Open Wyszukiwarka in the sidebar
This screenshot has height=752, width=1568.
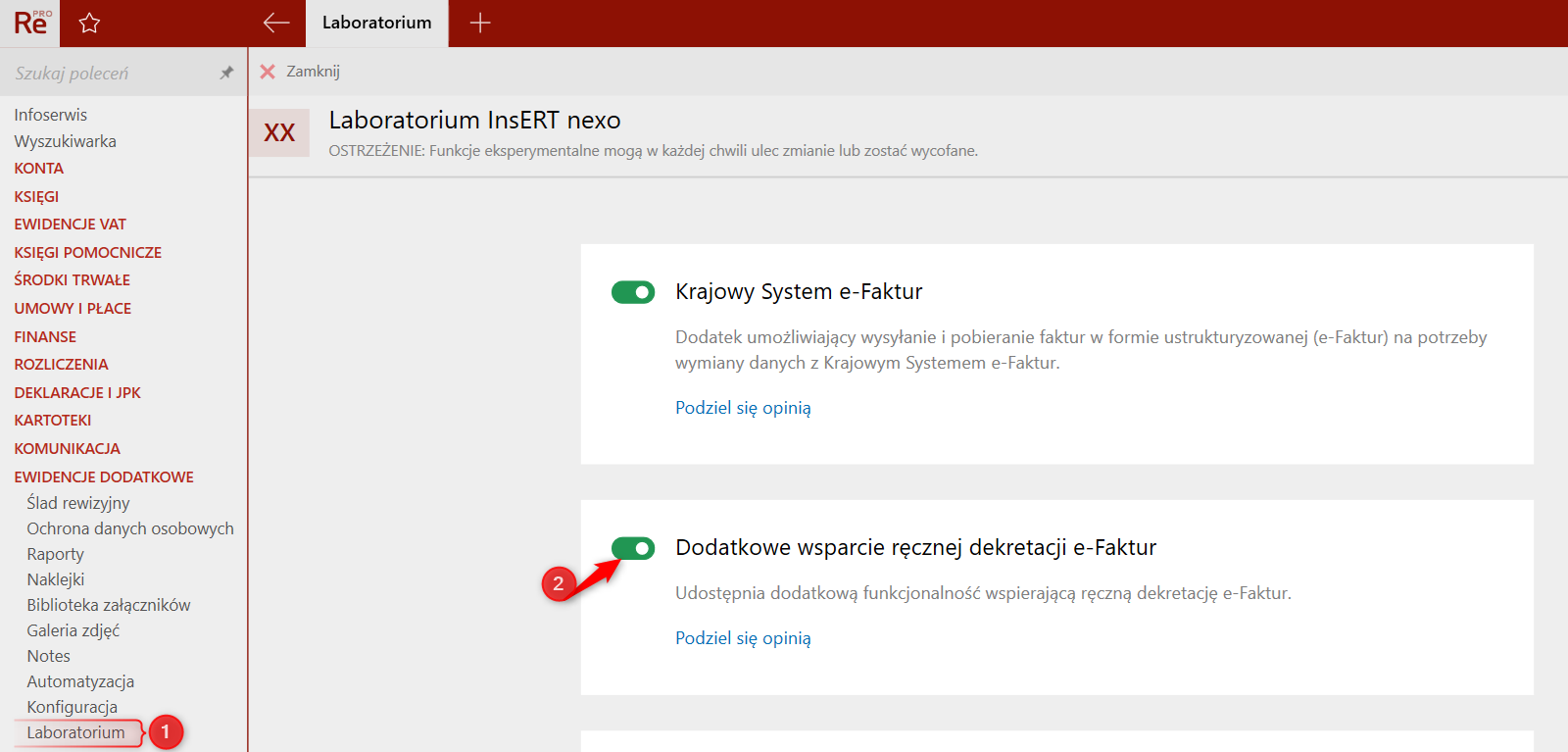(65, 141)
